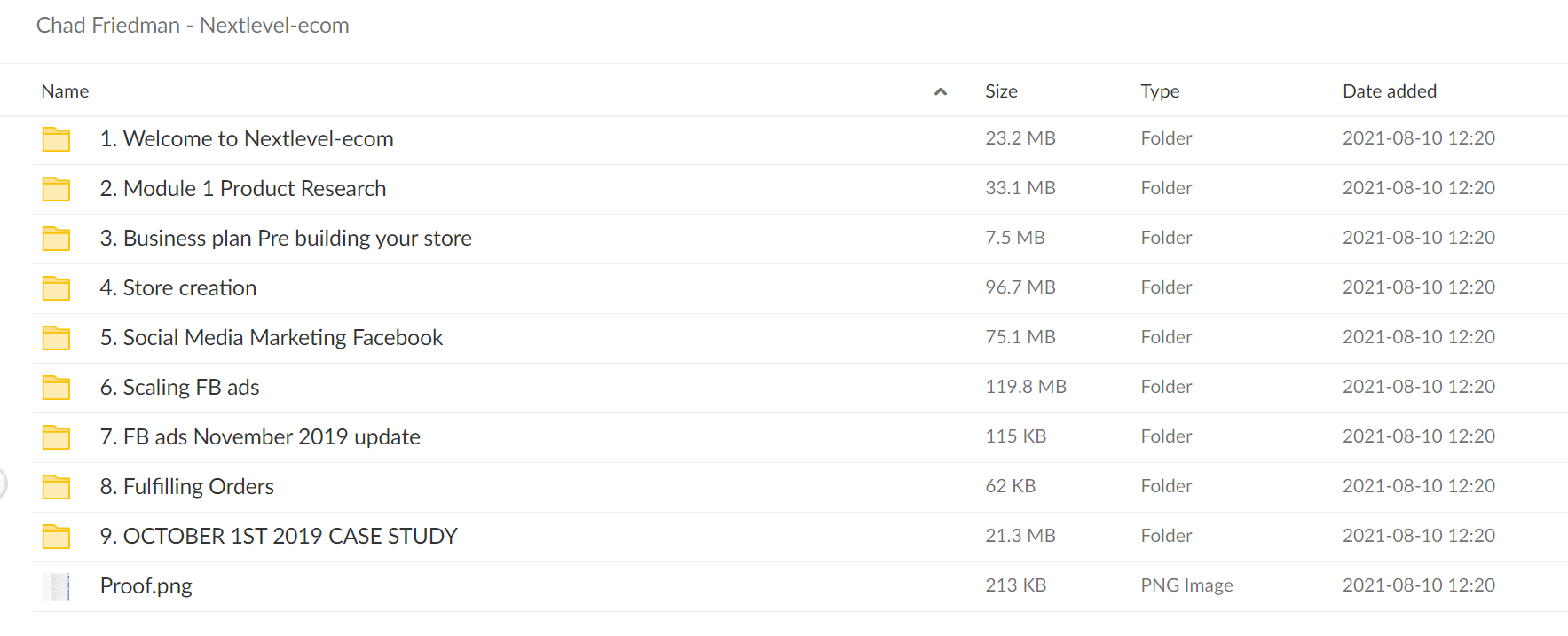
Task: Sort files by Date added column
Action: click(x=1390, y=91)
